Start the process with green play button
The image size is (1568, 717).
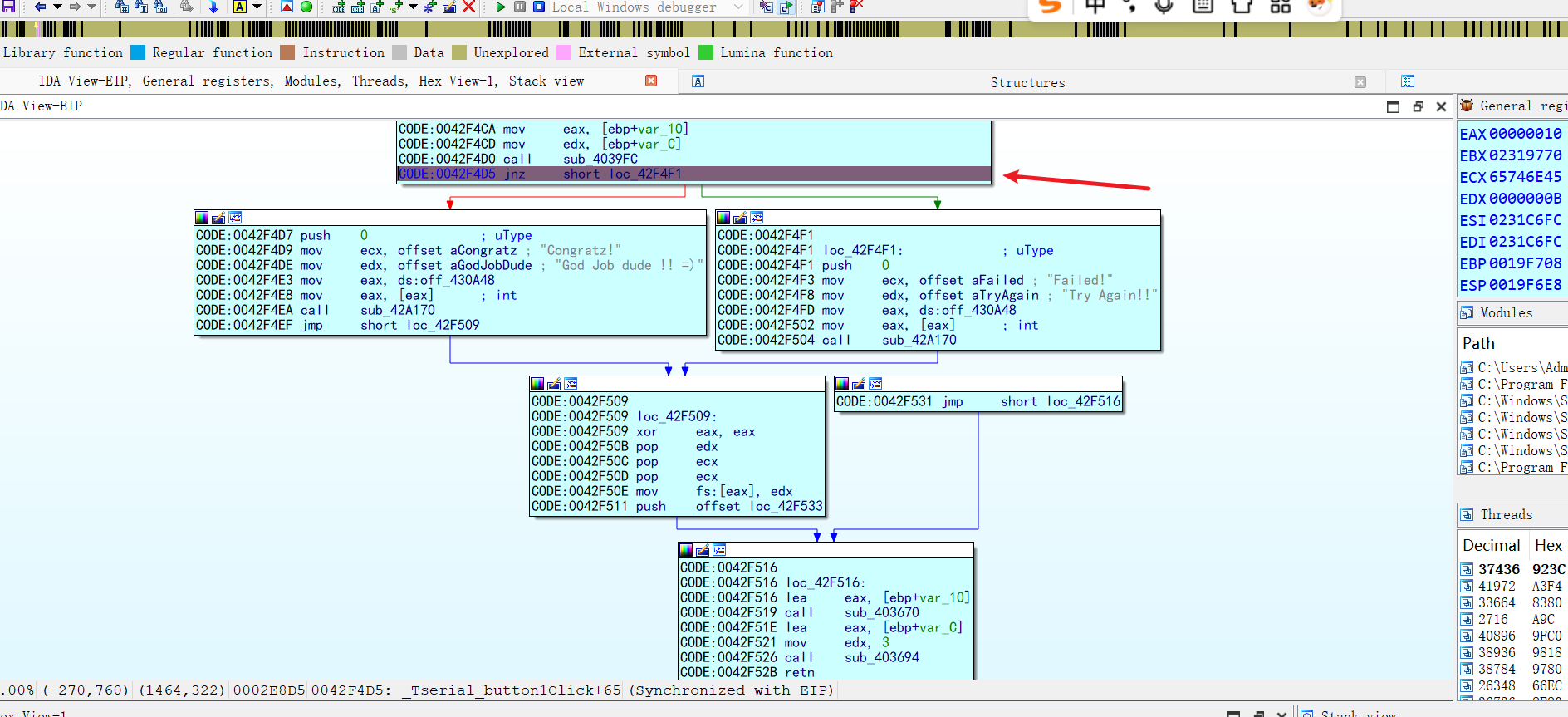(x=501, y=7)
